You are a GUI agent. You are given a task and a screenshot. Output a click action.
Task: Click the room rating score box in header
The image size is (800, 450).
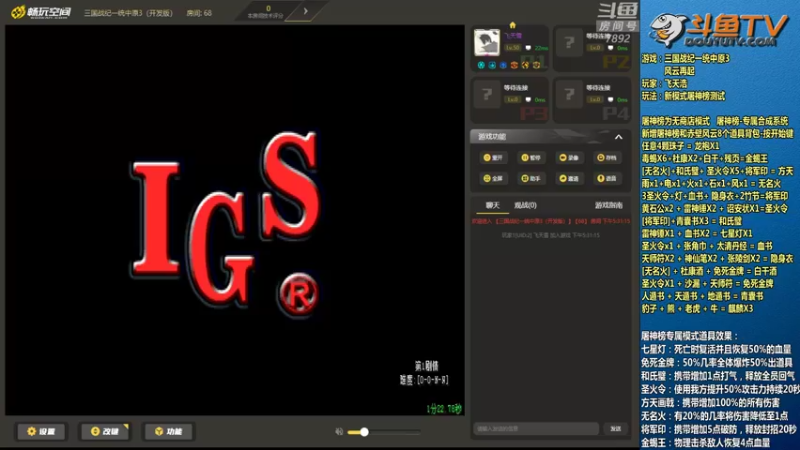268,11
